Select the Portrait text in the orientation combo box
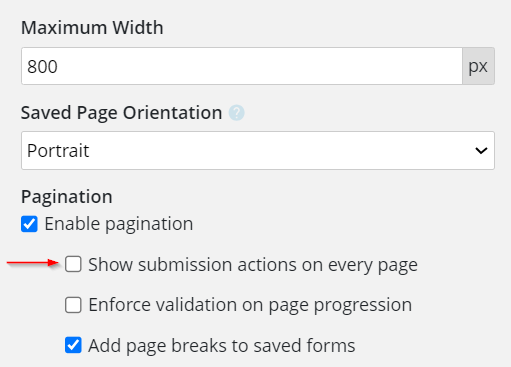Screen dimensions: 511x367 click(58, 151)
